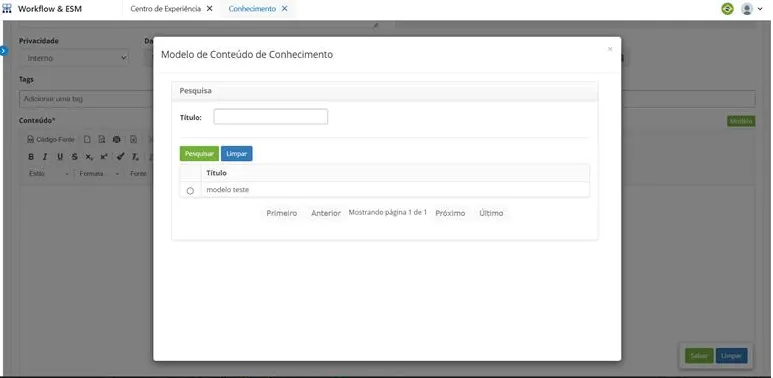Open the Formata format dropdown

coord(99,173)
